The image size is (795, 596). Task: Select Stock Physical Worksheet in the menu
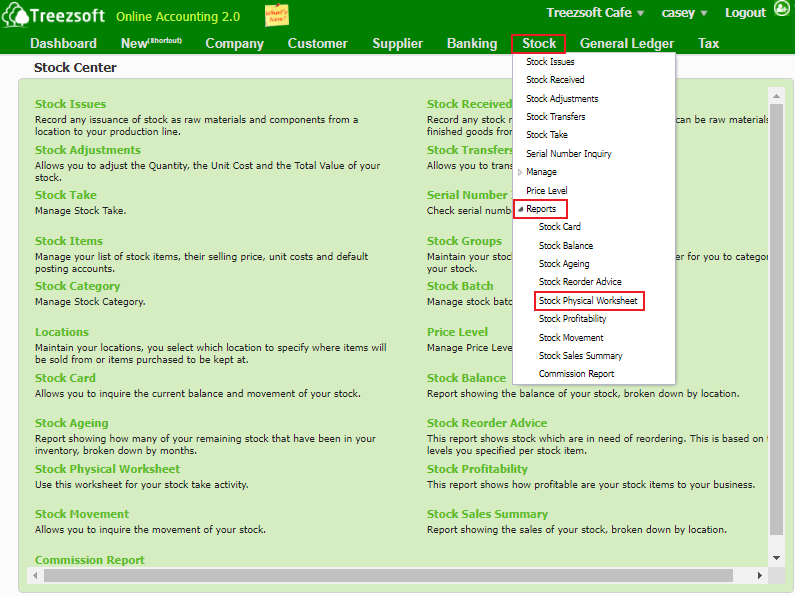click(588, 300)
